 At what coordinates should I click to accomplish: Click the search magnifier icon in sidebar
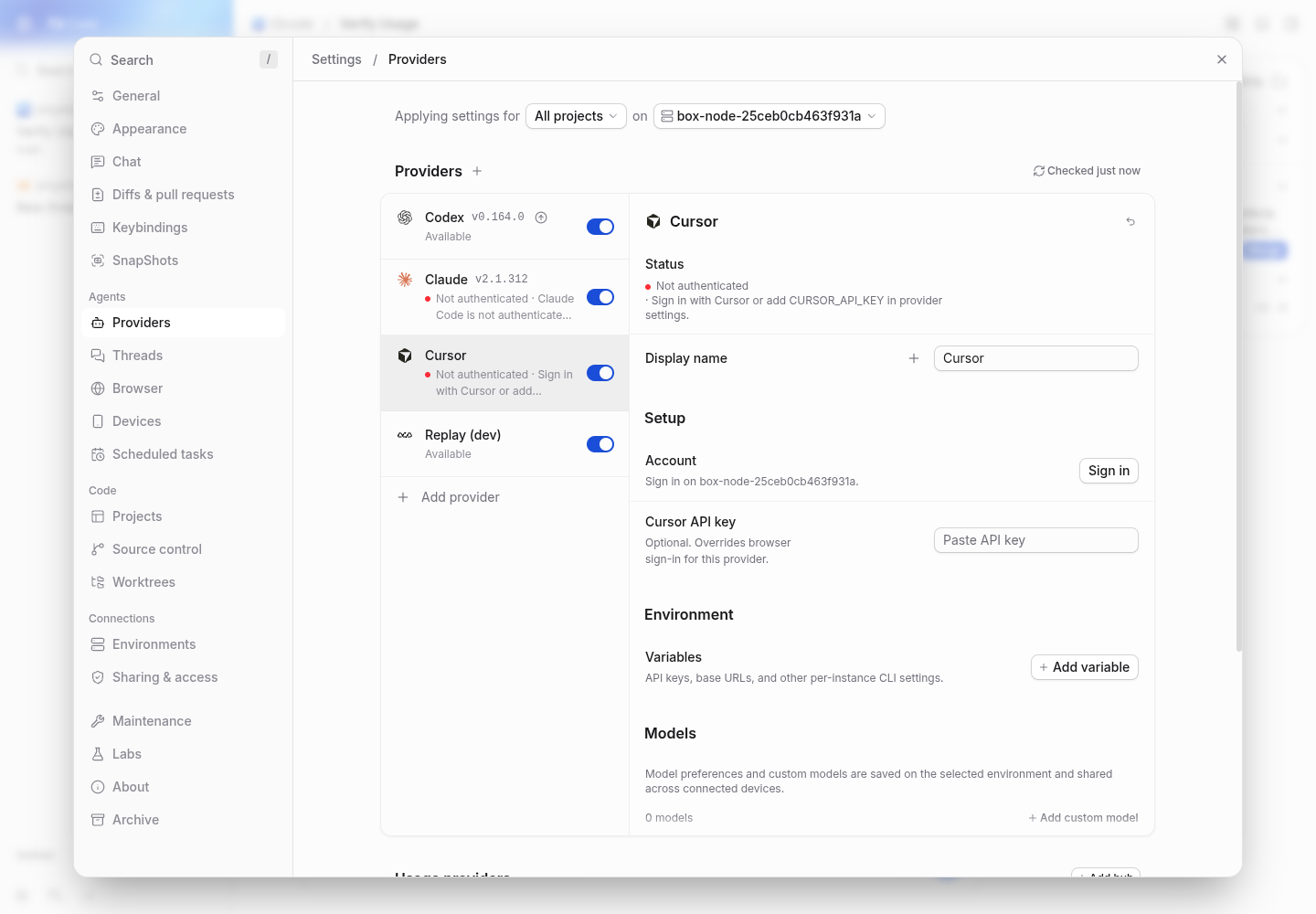pyautogui.click(x=96, y=59)
